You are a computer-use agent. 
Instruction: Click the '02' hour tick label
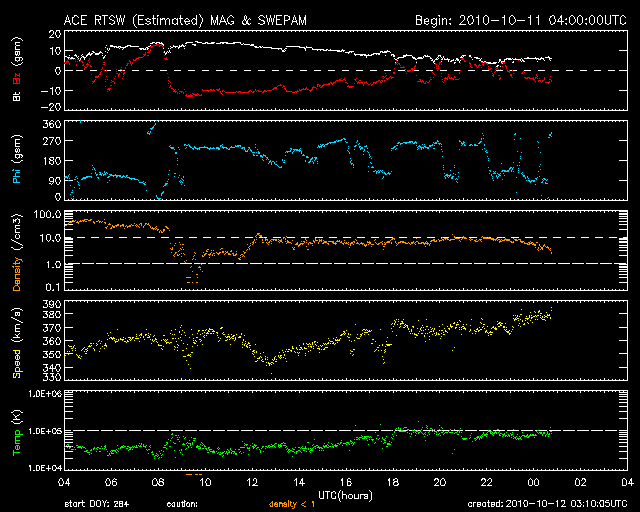pos(580,482)
